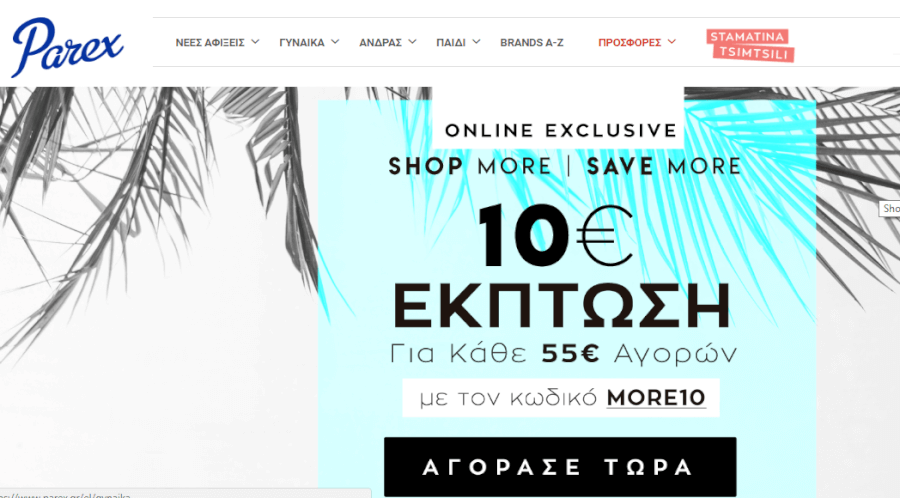
Task: Click the 10€ ΕΚΠΤΩΣΗ banner headline
Action: [561, 267]
